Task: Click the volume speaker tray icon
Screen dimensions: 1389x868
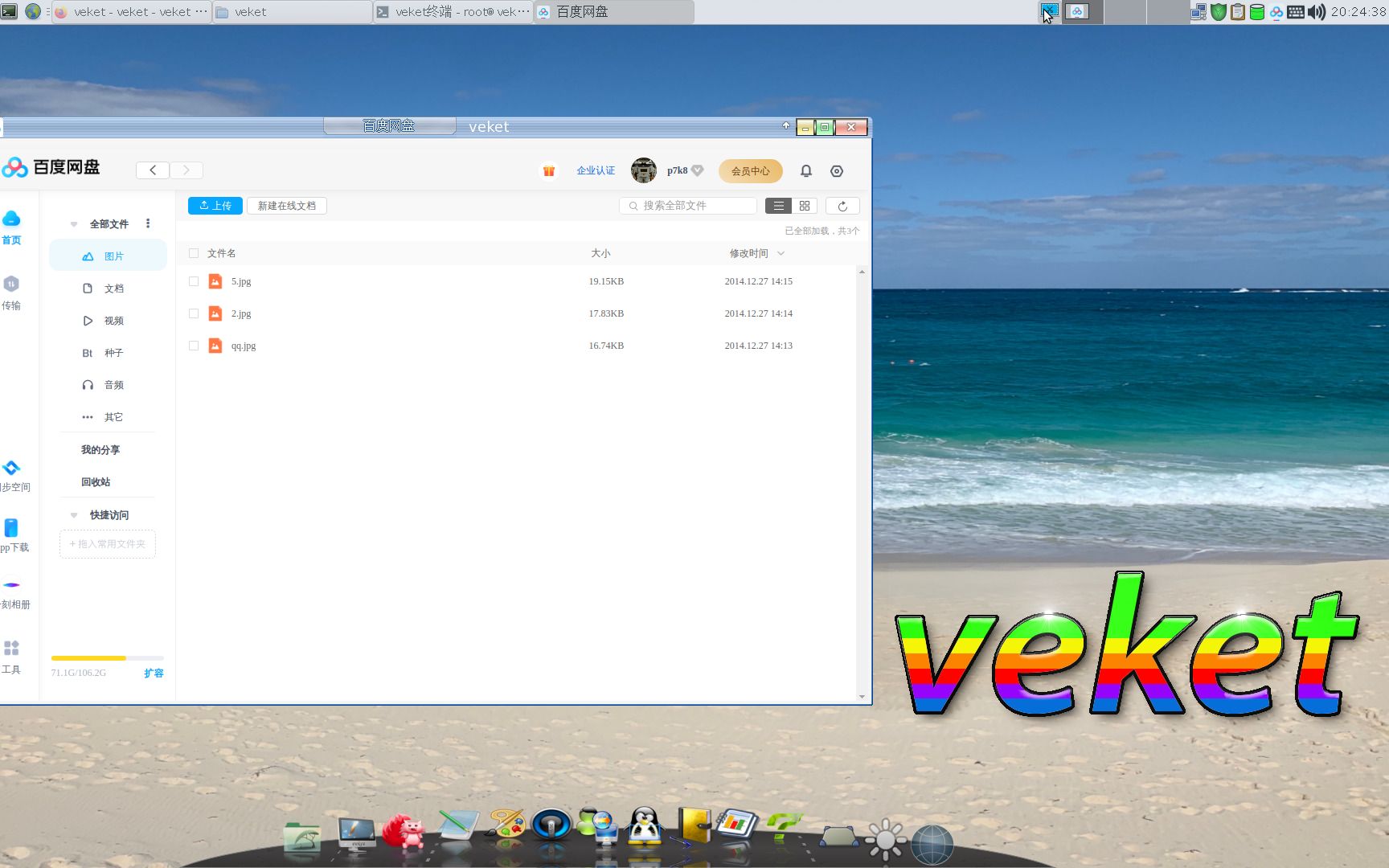Action: [1317, 12]
